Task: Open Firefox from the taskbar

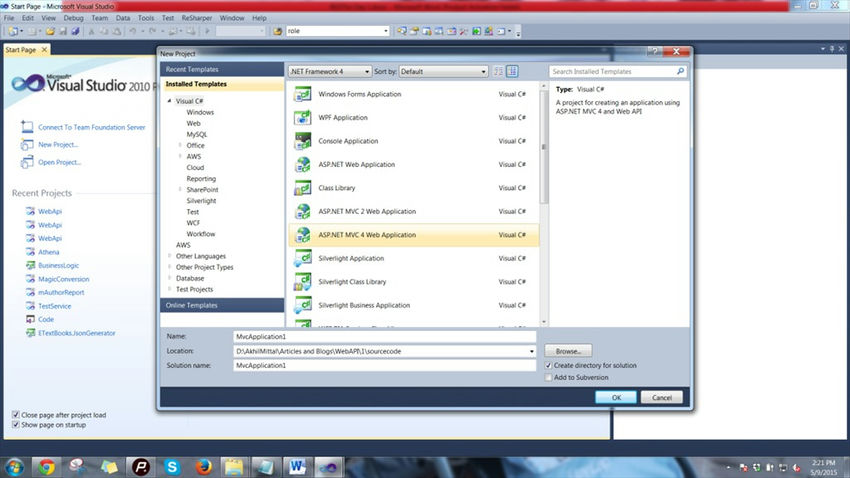Action: (204, 467)
